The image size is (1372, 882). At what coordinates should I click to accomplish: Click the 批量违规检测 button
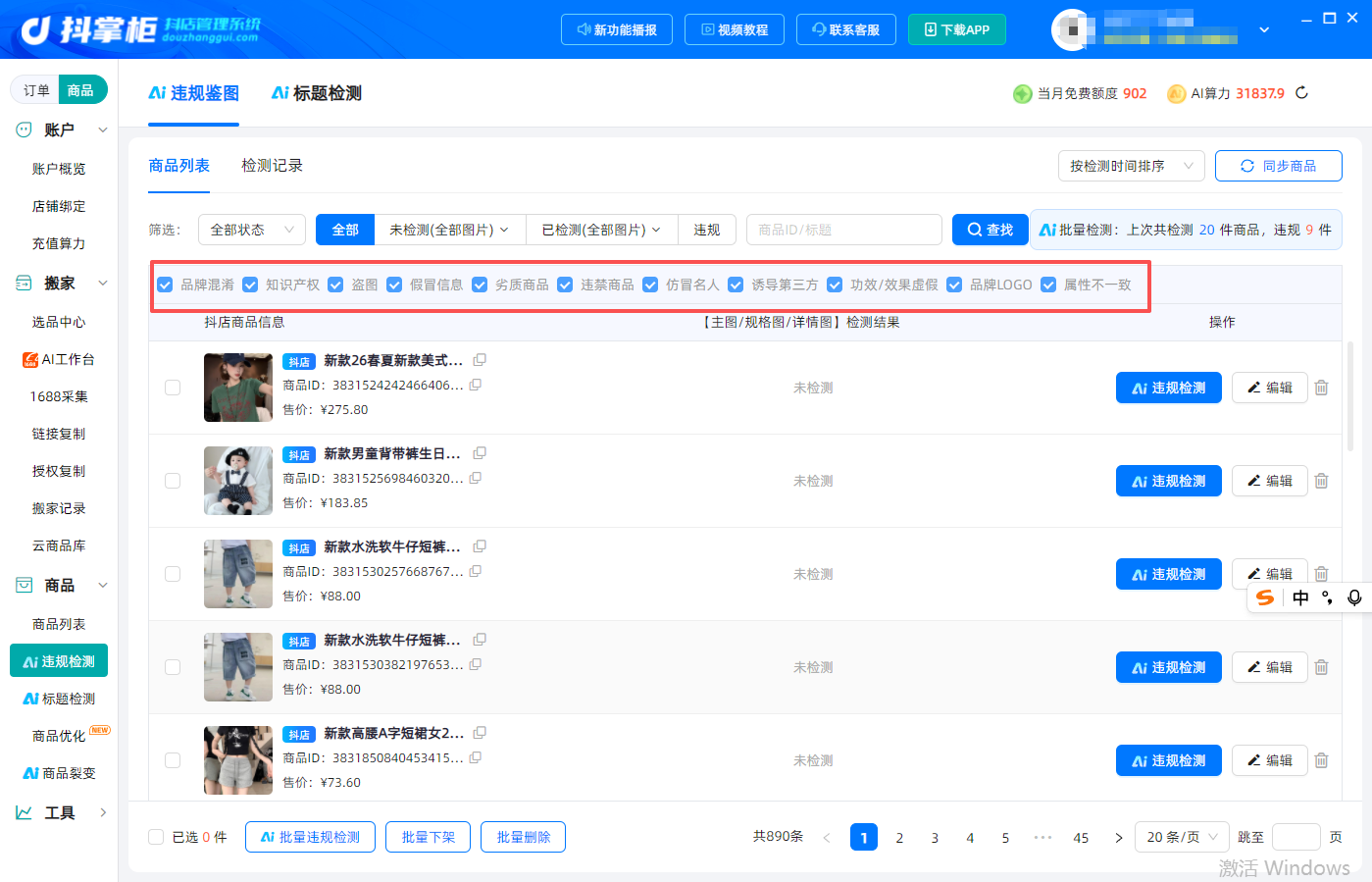coord(310,837)
